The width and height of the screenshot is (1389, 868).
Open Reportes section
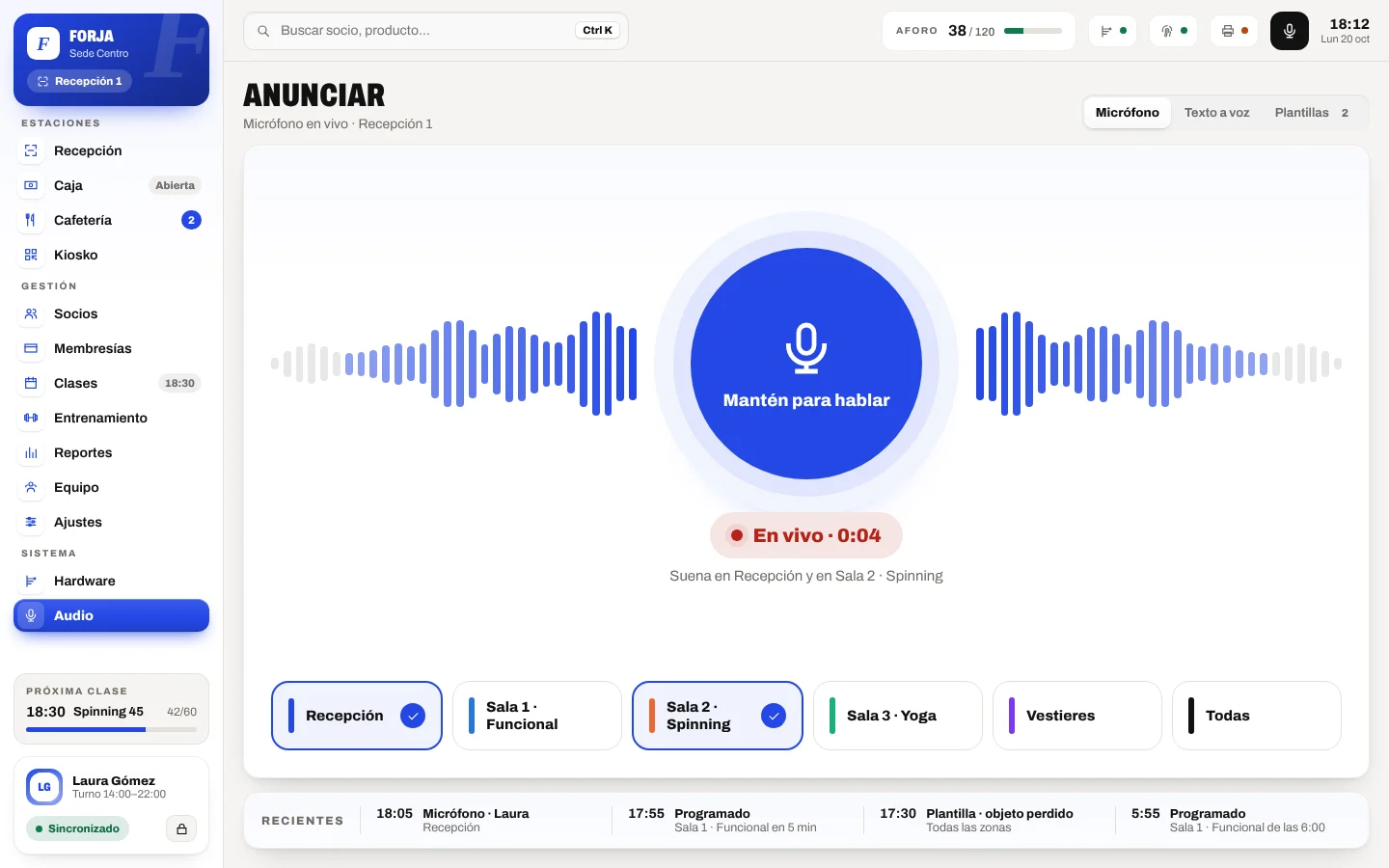tap(111, 452)
